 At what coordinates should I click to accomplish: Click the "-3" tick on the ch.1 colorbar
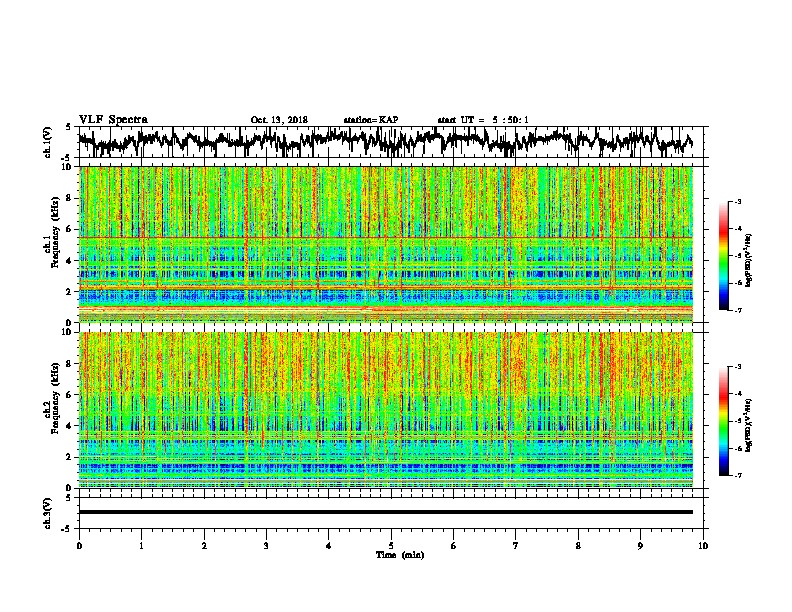pos(737,202)
